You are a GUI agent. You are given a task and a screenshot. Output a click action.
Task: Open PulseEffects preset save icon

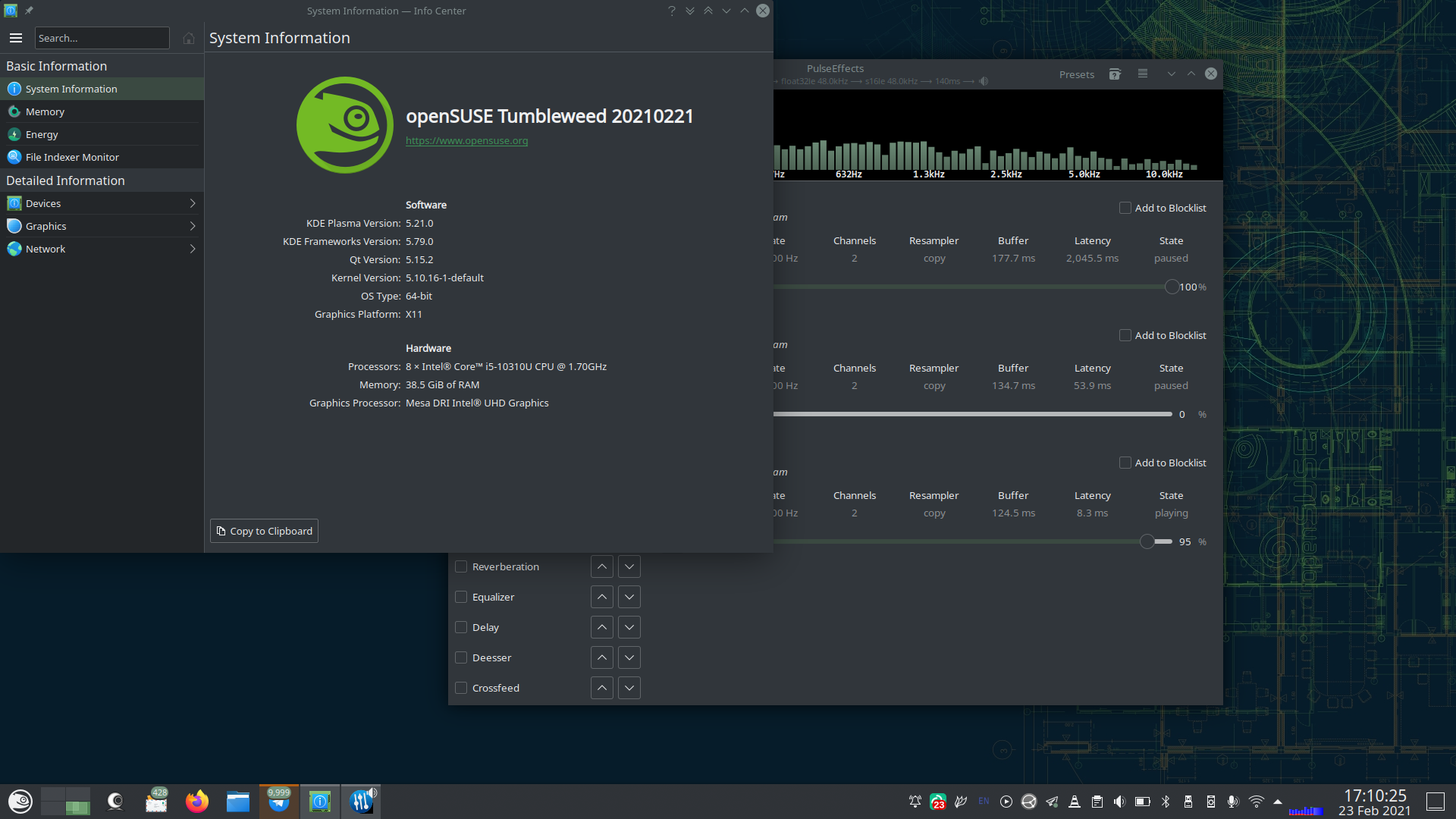1115,74
